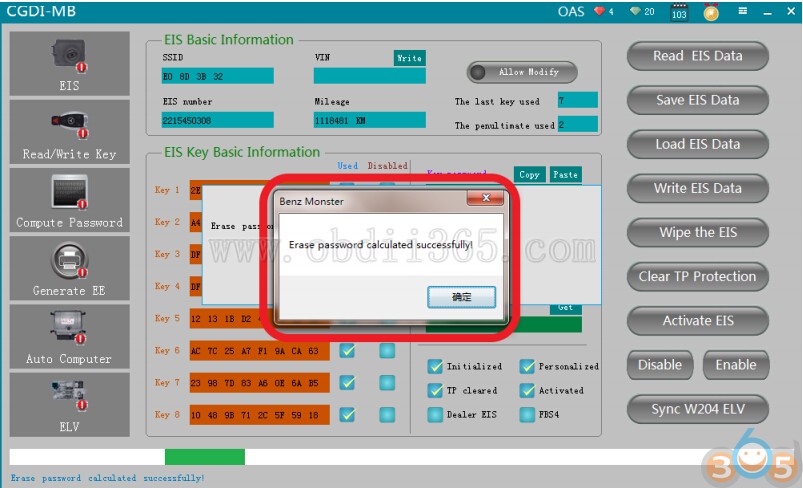Click Key 6 hash field AC 7C 25
The image size is (803, 488).
pyautogui.click(x=260, y=351)
